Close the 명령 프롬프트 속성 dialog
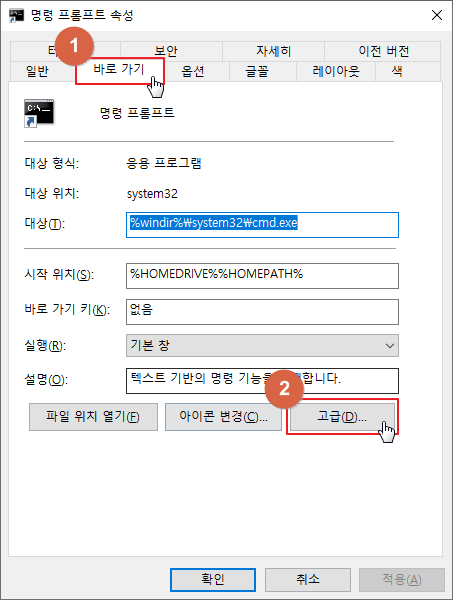The width and height of the screenshot is (453, 600). [437, 15]
